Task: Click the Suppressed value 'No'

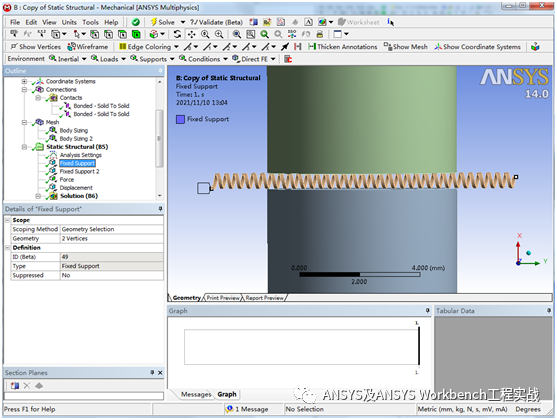Action: tap(112, 275)
